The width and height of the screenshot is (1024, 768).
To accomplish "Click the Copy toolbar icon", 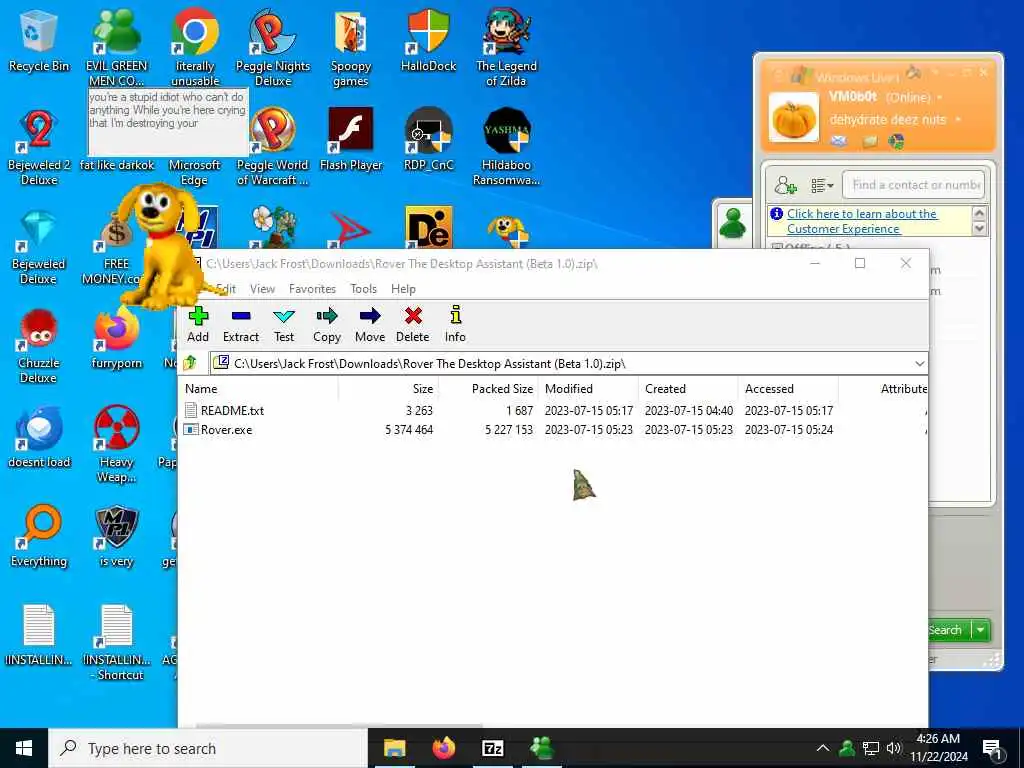I will (327, 325).
